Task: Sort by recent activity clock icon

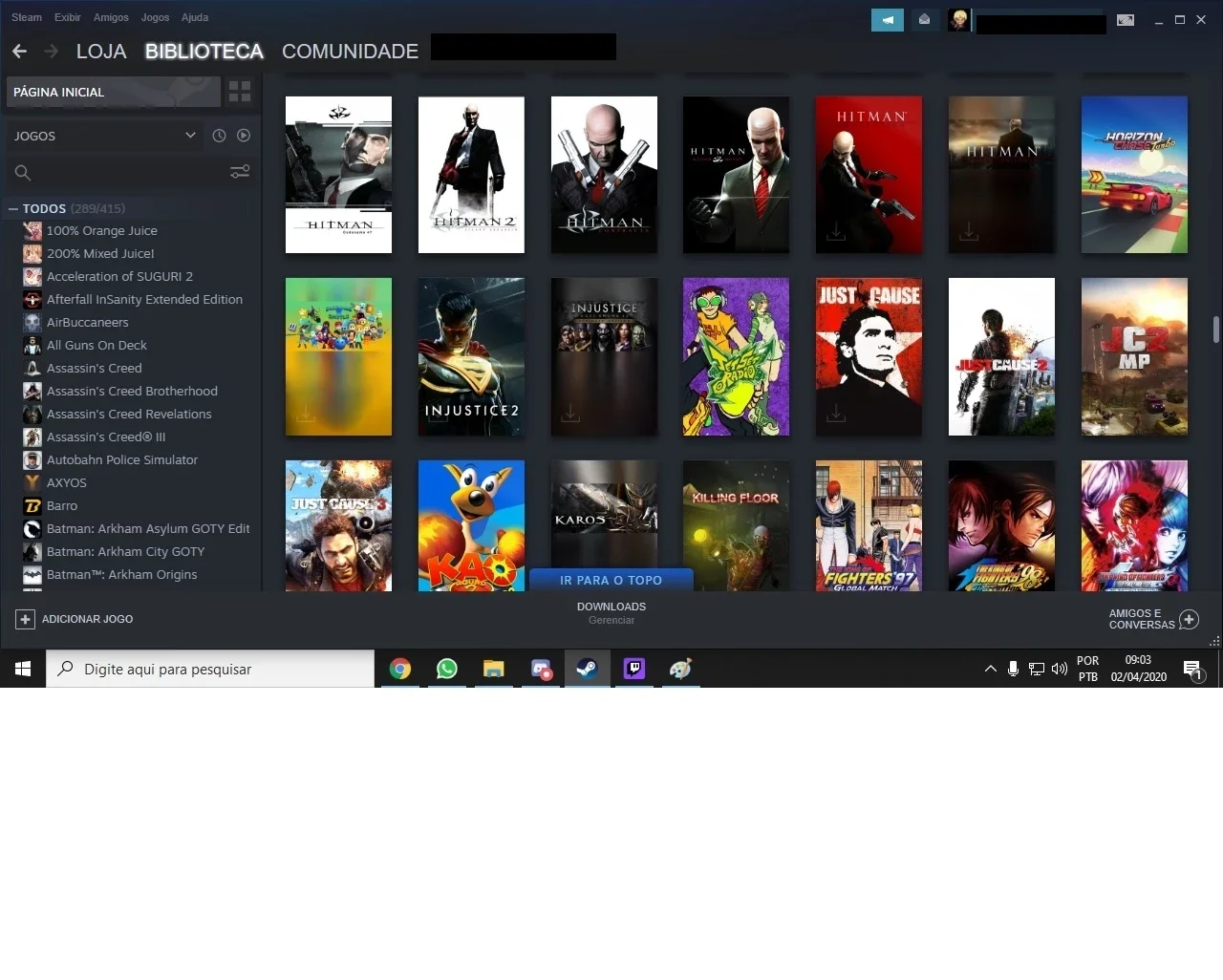Action: coord(219,136)
